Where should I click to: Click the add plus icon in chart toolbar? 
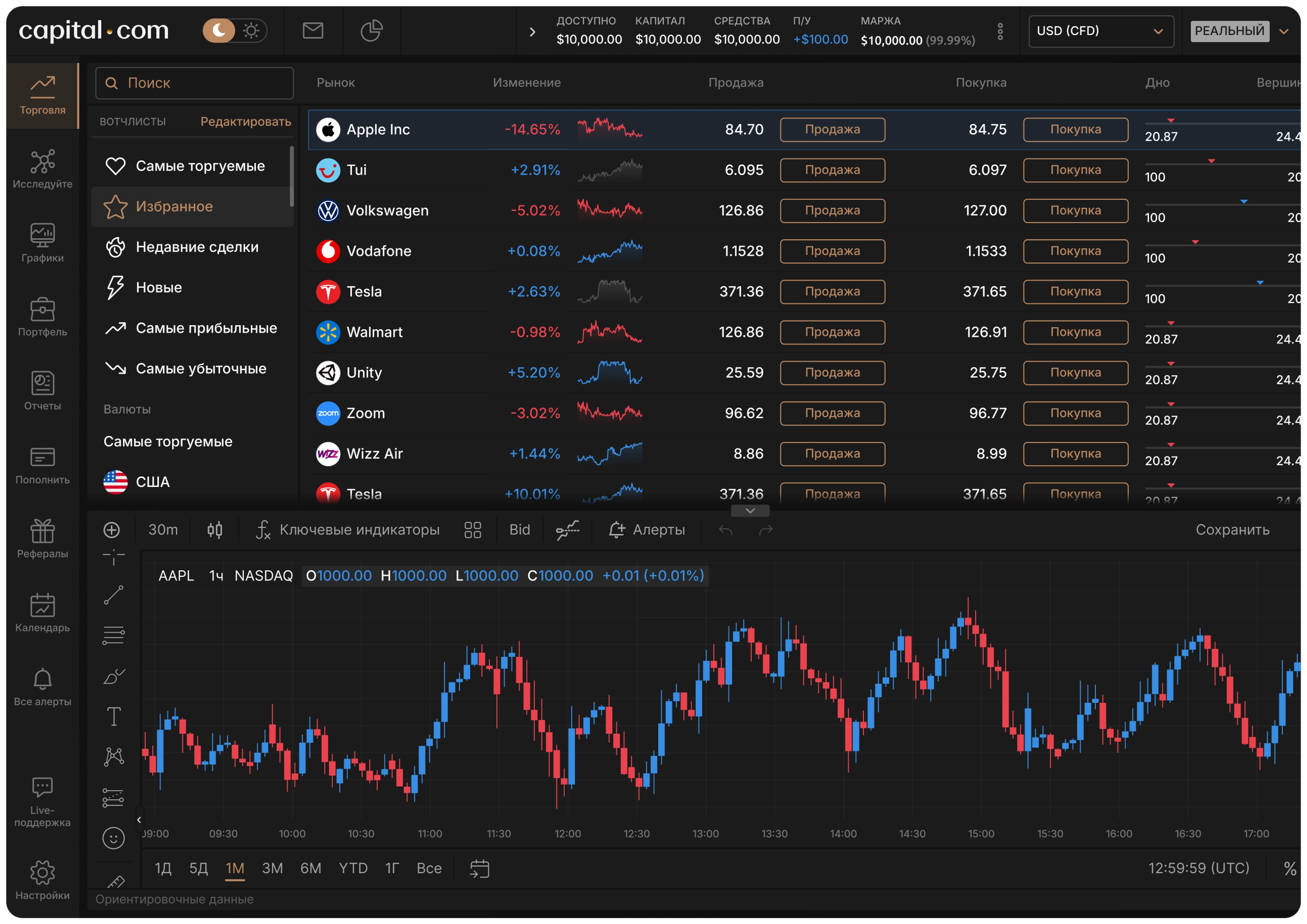click(x=112, y=530)
